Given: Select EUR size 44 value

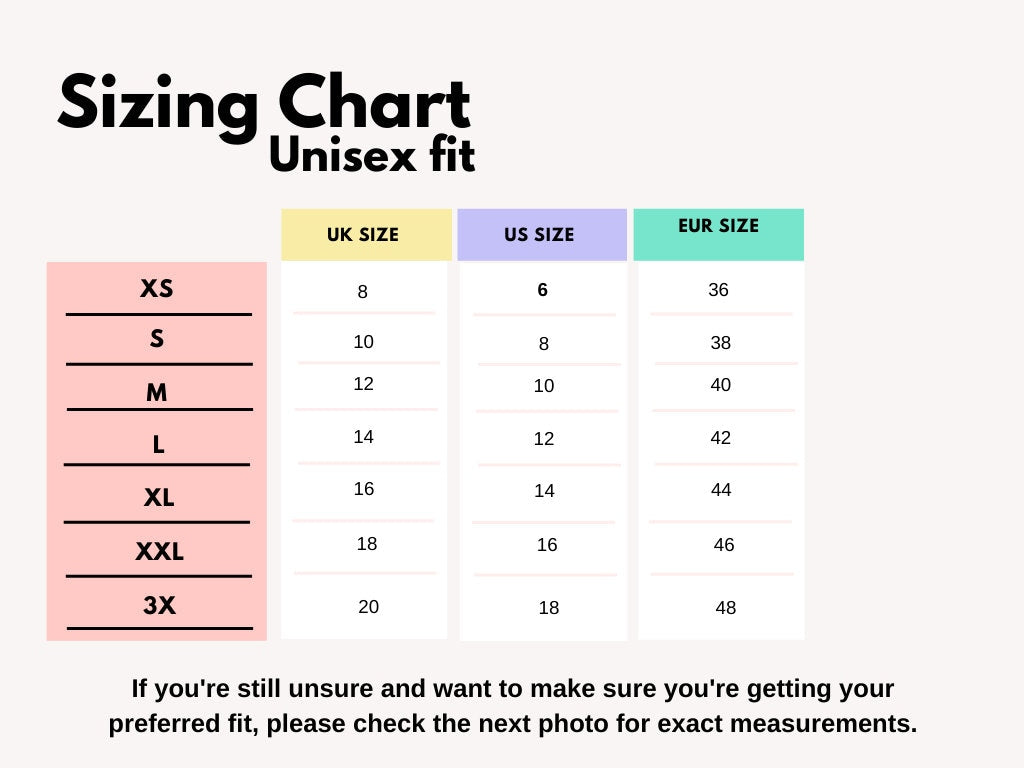Looking at the screenshot, I should point(721,490).
